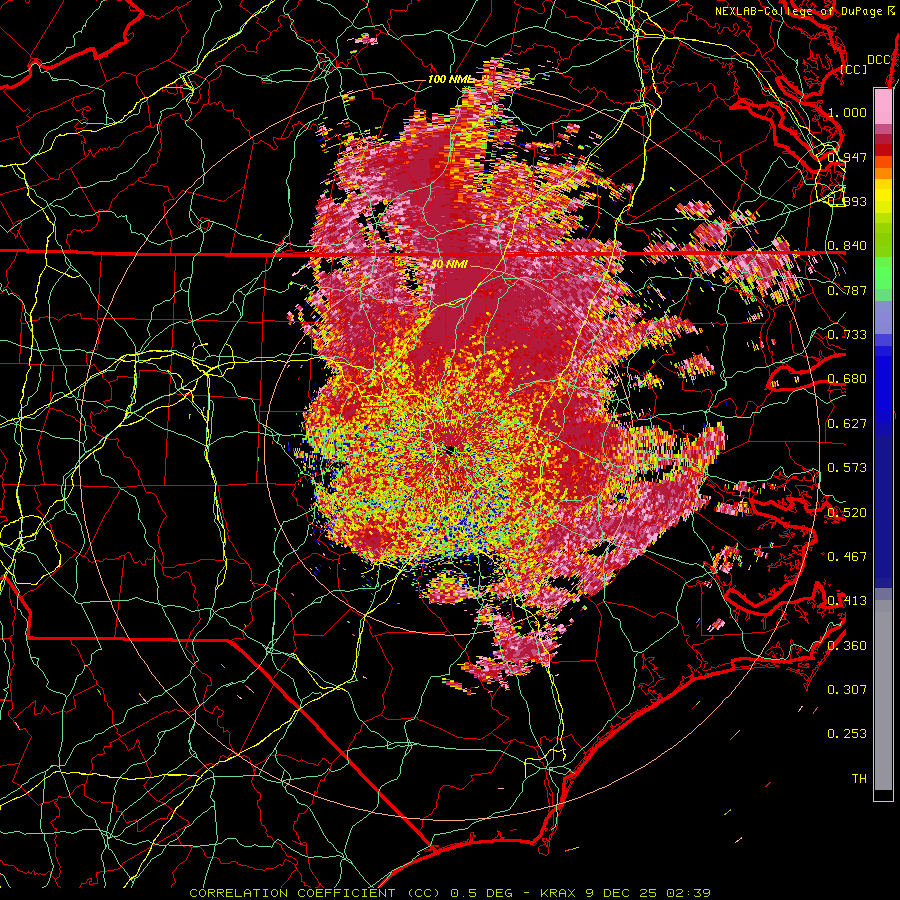This screenshot has height=900, width=900.
Task: Select the 0.733 scale value
Action: click(847, 335)
